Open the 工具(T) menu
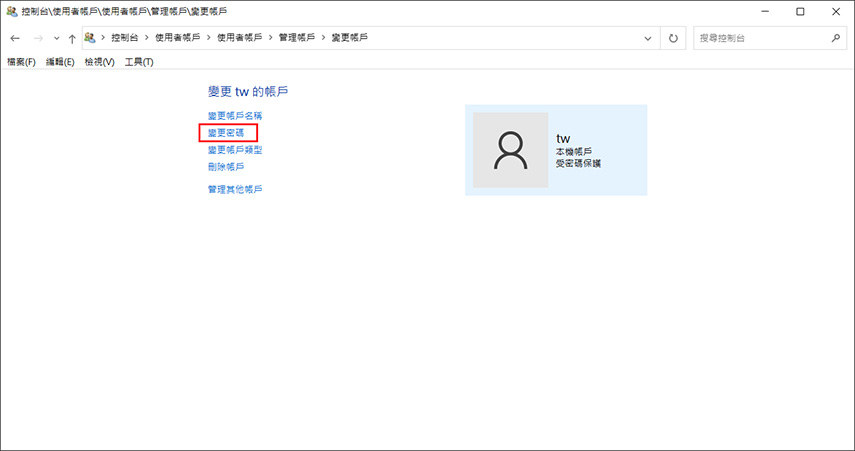This screenshot has height=451, width=855. click(x=139, y=62)
